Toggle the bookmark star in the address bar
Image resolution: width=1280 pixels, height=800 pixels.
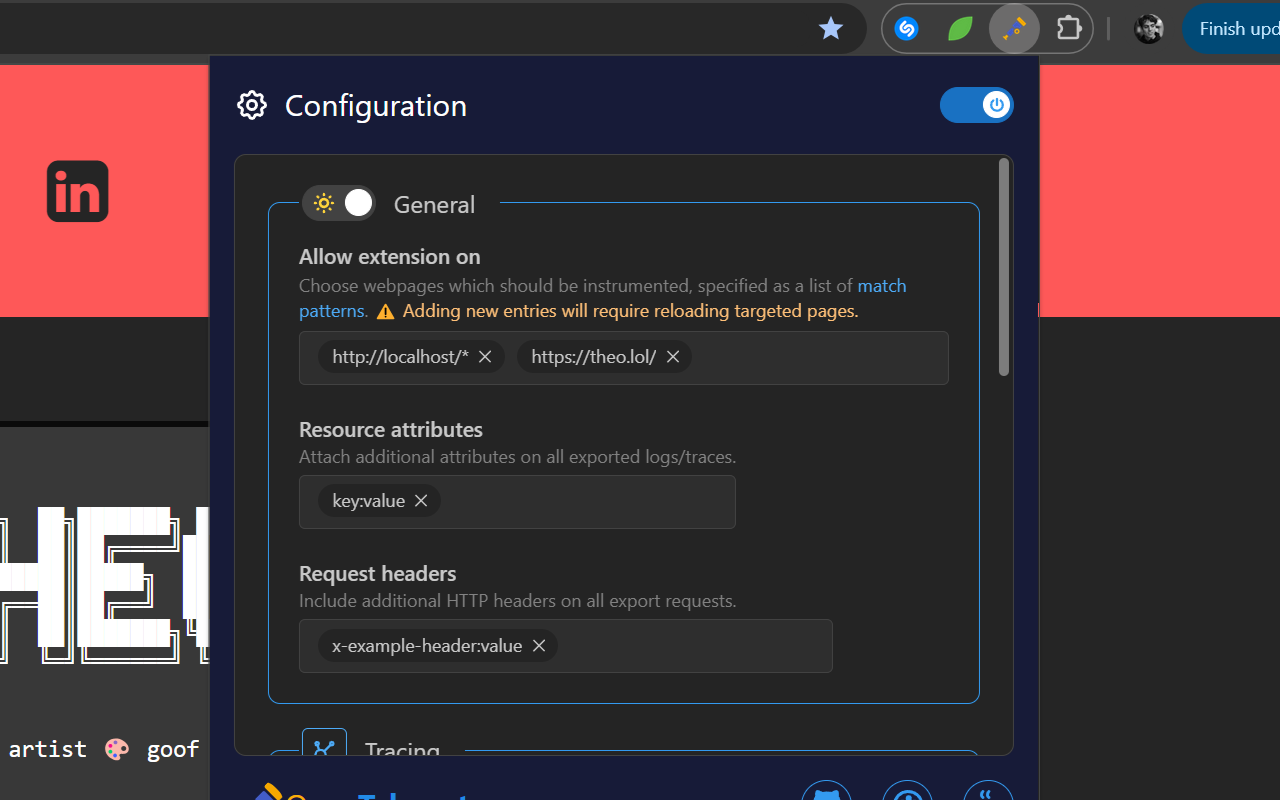click(x=831, y=28)
